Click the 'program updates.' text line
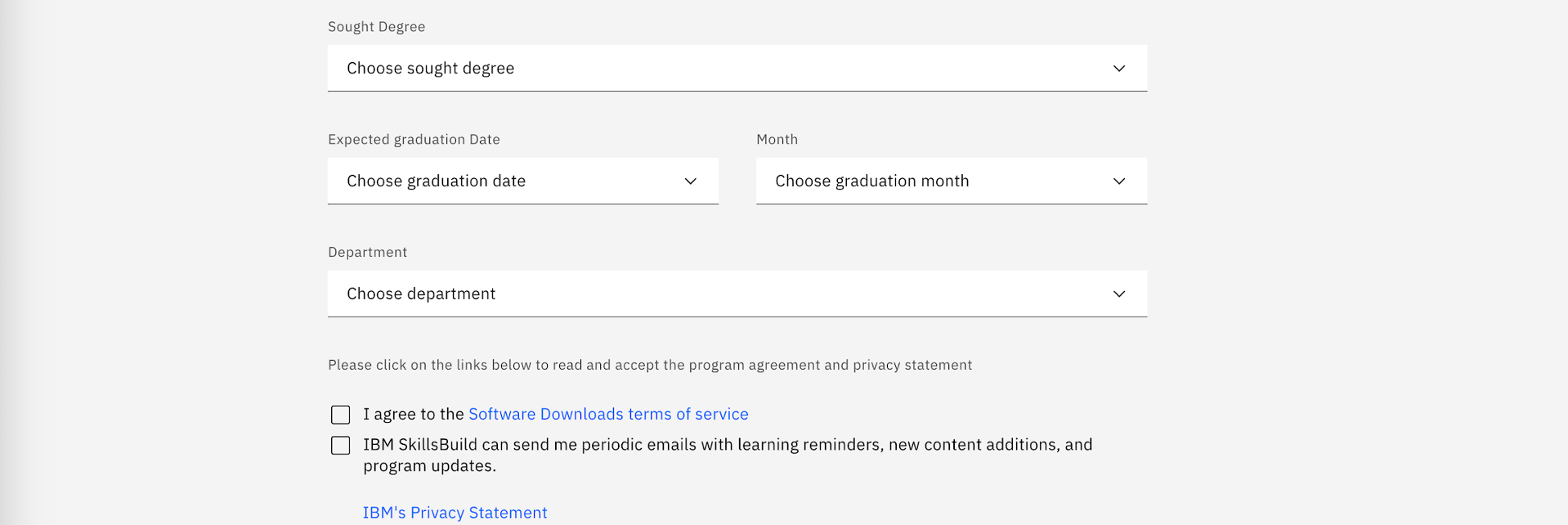 pos(430,466)
